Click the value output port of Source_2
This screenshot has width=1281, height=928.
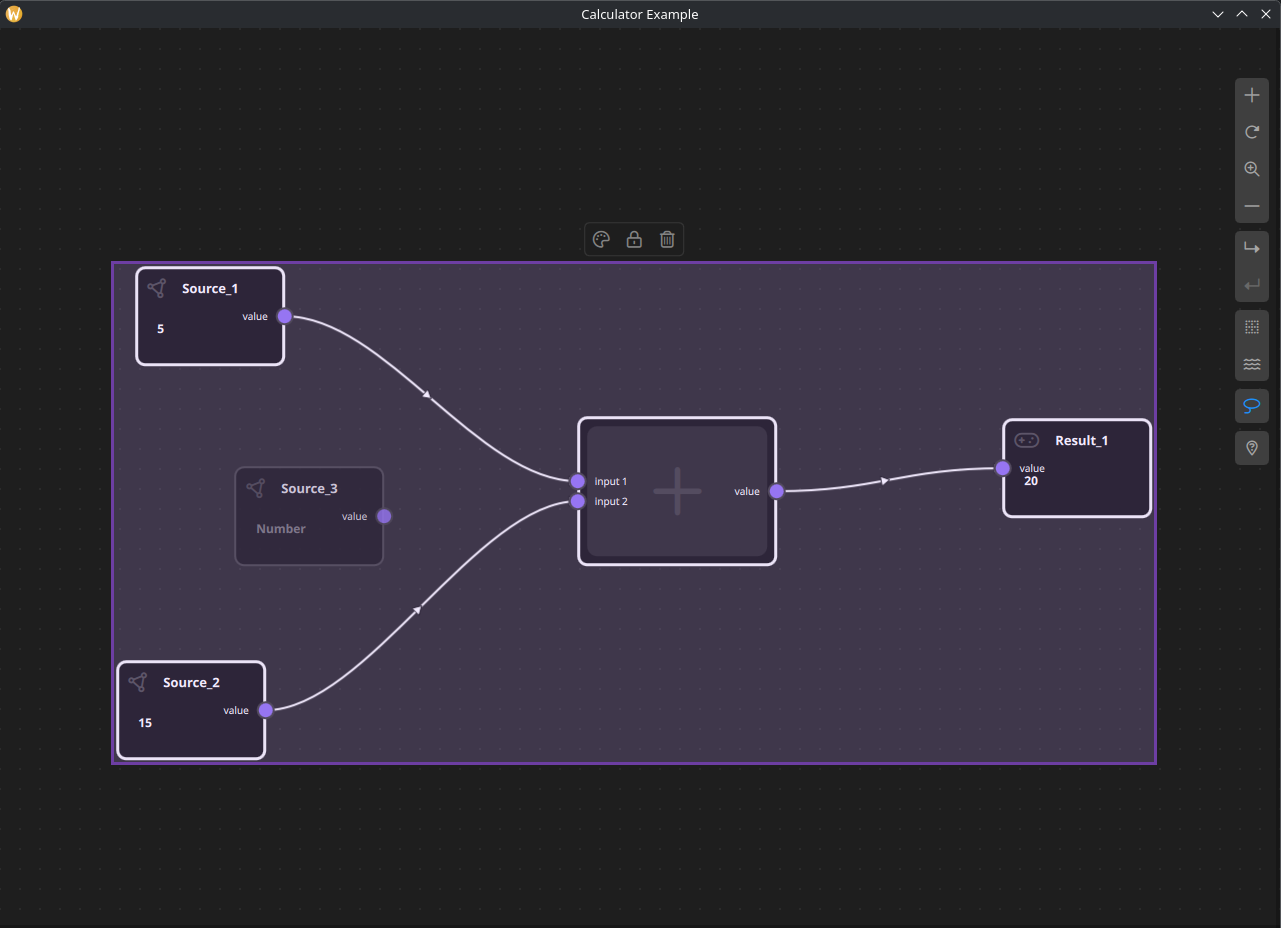tap(265, 710)
